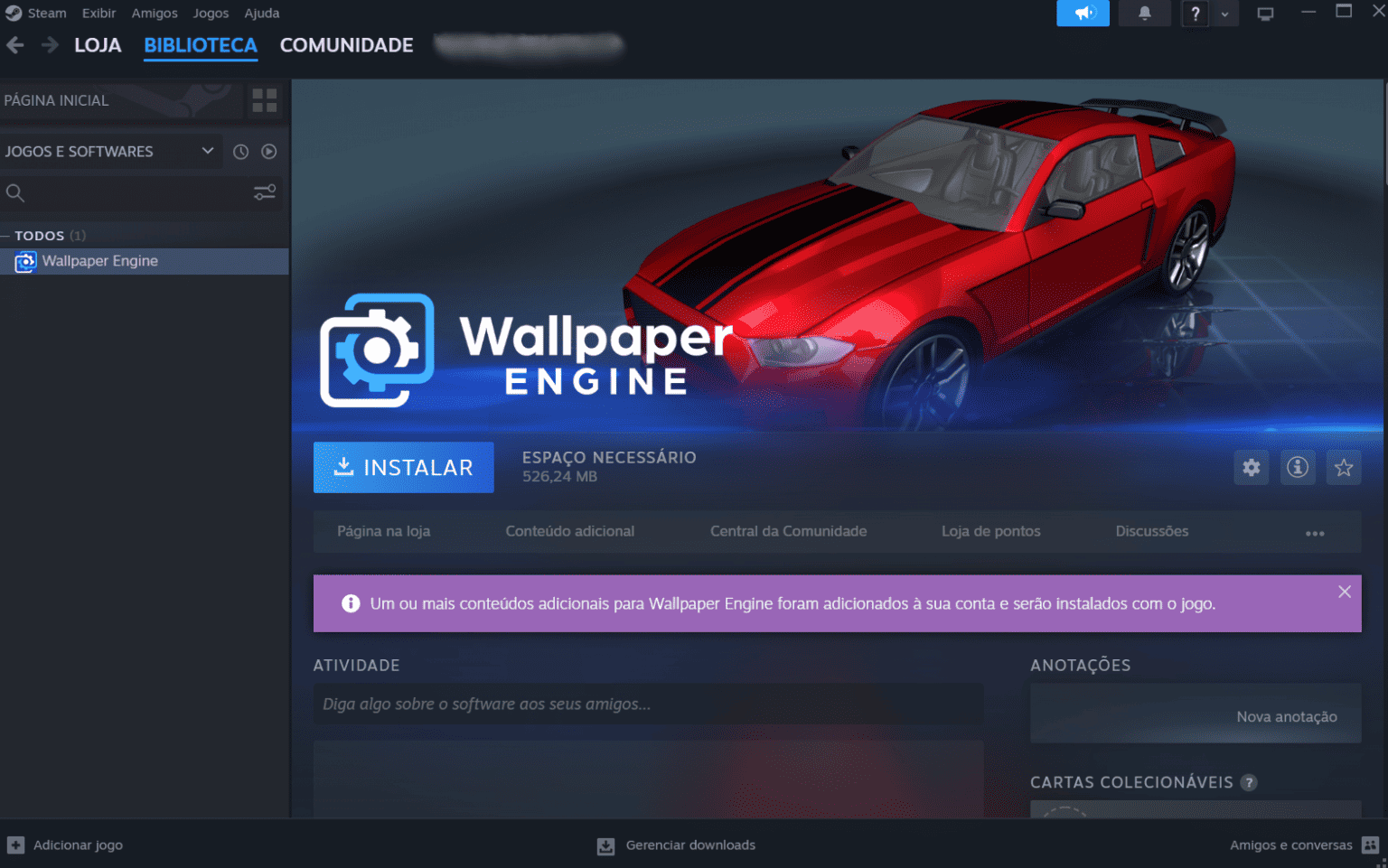Click the activity text field to share something

[648, 704]
